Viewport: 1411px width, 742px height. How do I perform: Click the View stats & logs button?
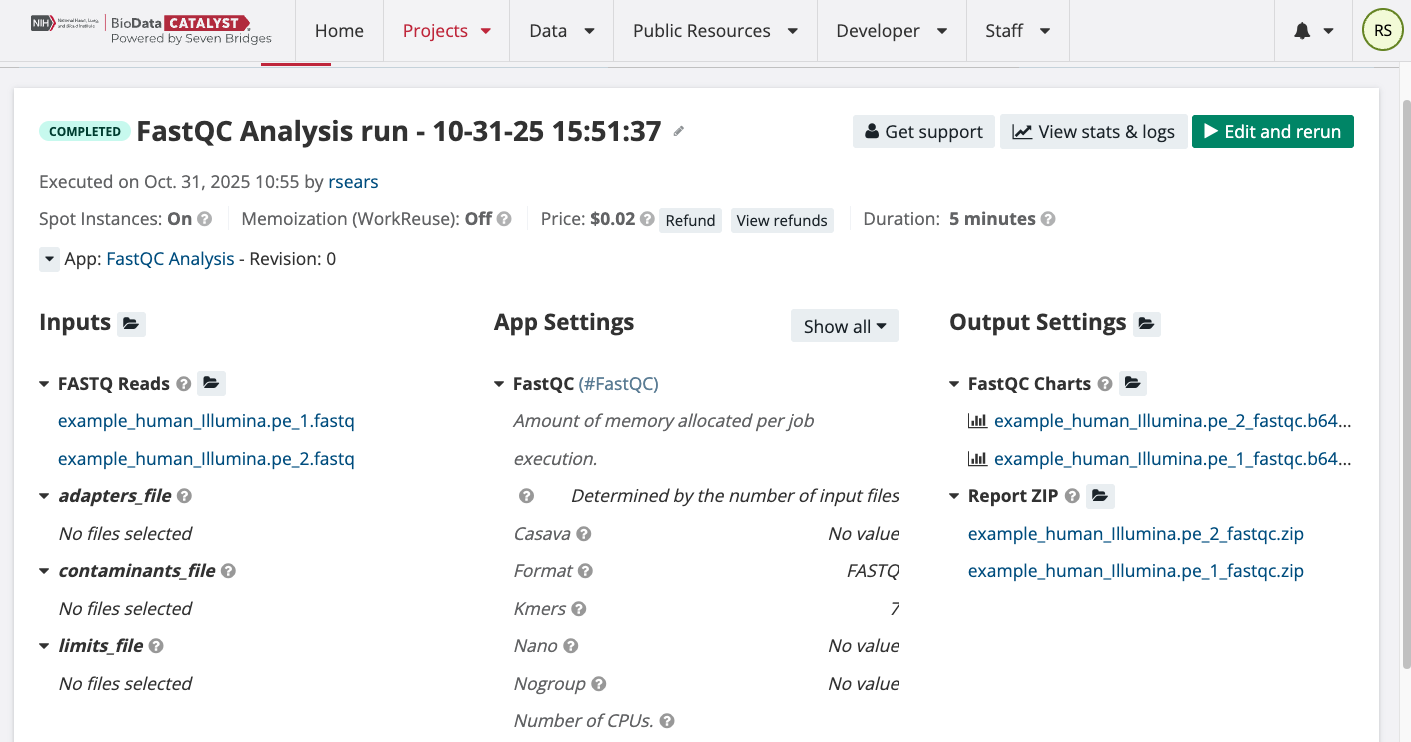(1093, 132)
